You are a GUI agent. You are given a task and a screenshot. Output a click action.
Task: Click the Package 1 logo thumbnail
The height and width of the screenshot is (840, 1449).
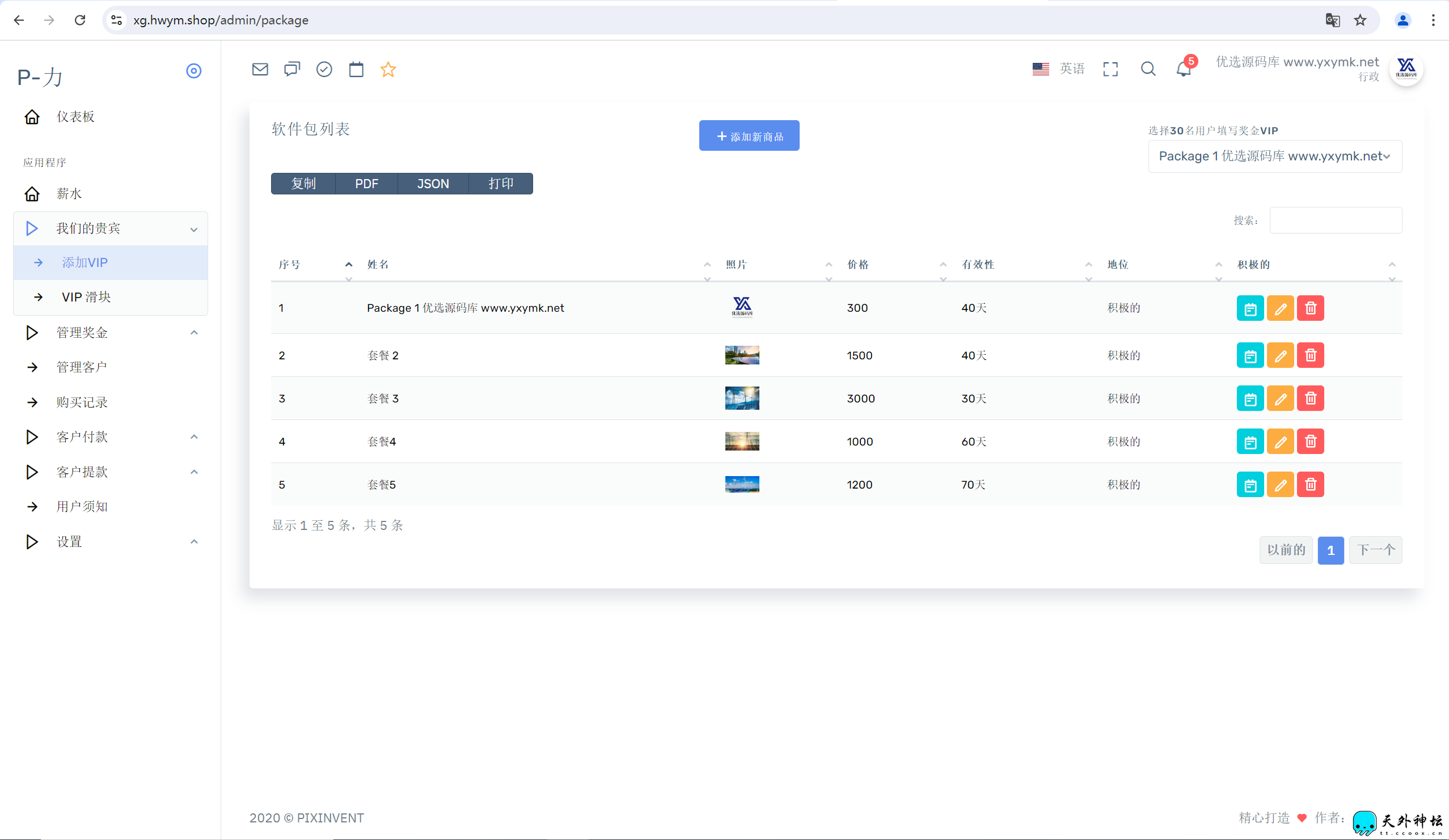click(742, 307)
